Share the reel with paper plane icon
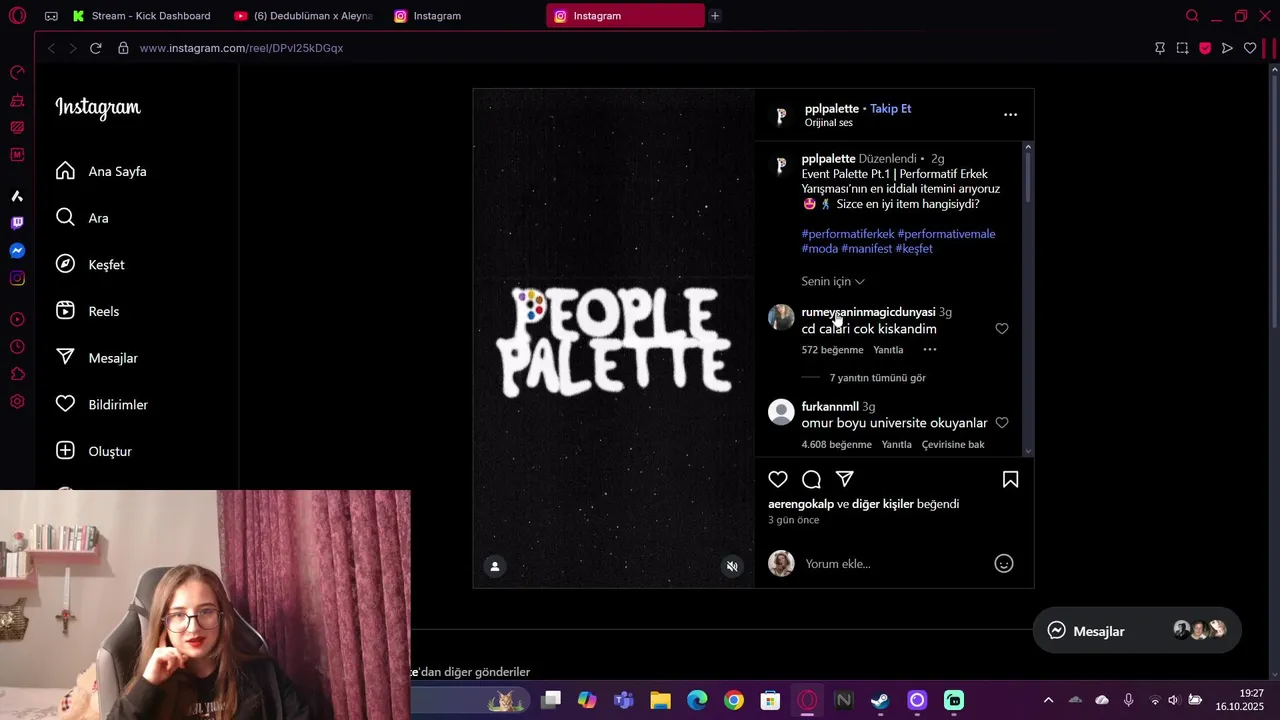 (845, 479)
